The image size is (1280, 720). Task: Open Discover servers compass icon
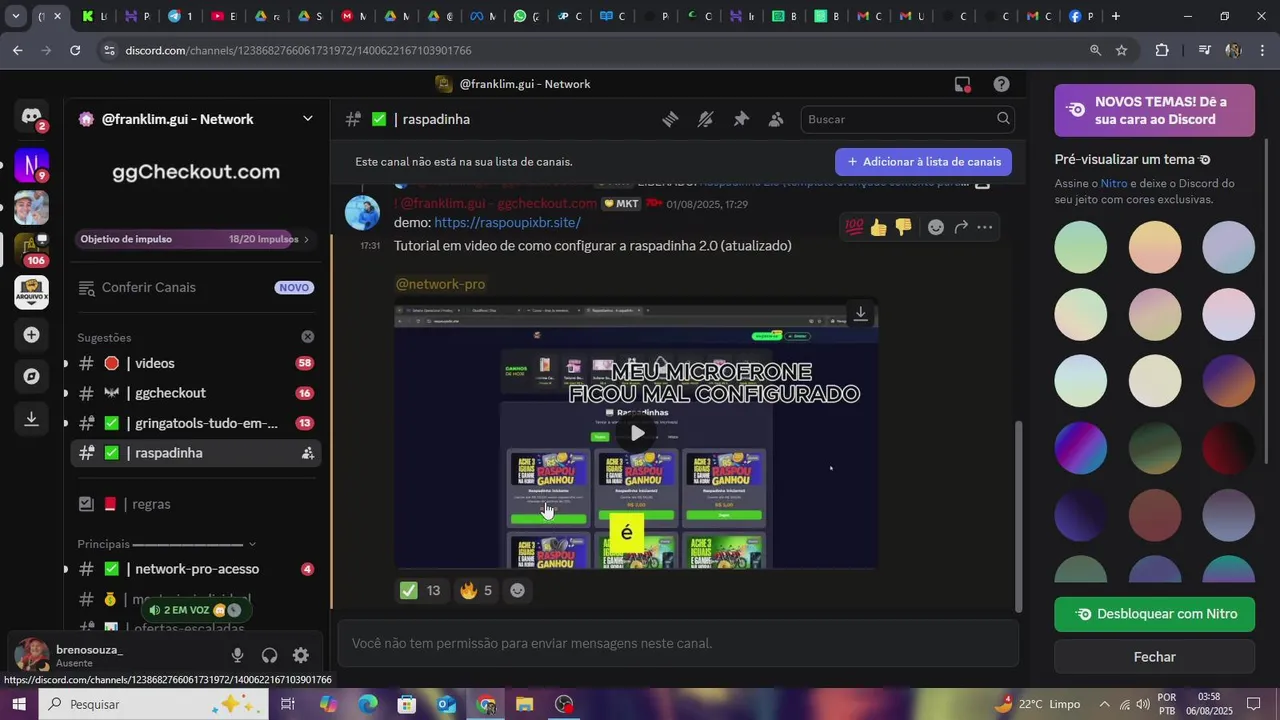pyautogui.click(x=32, y=377)
